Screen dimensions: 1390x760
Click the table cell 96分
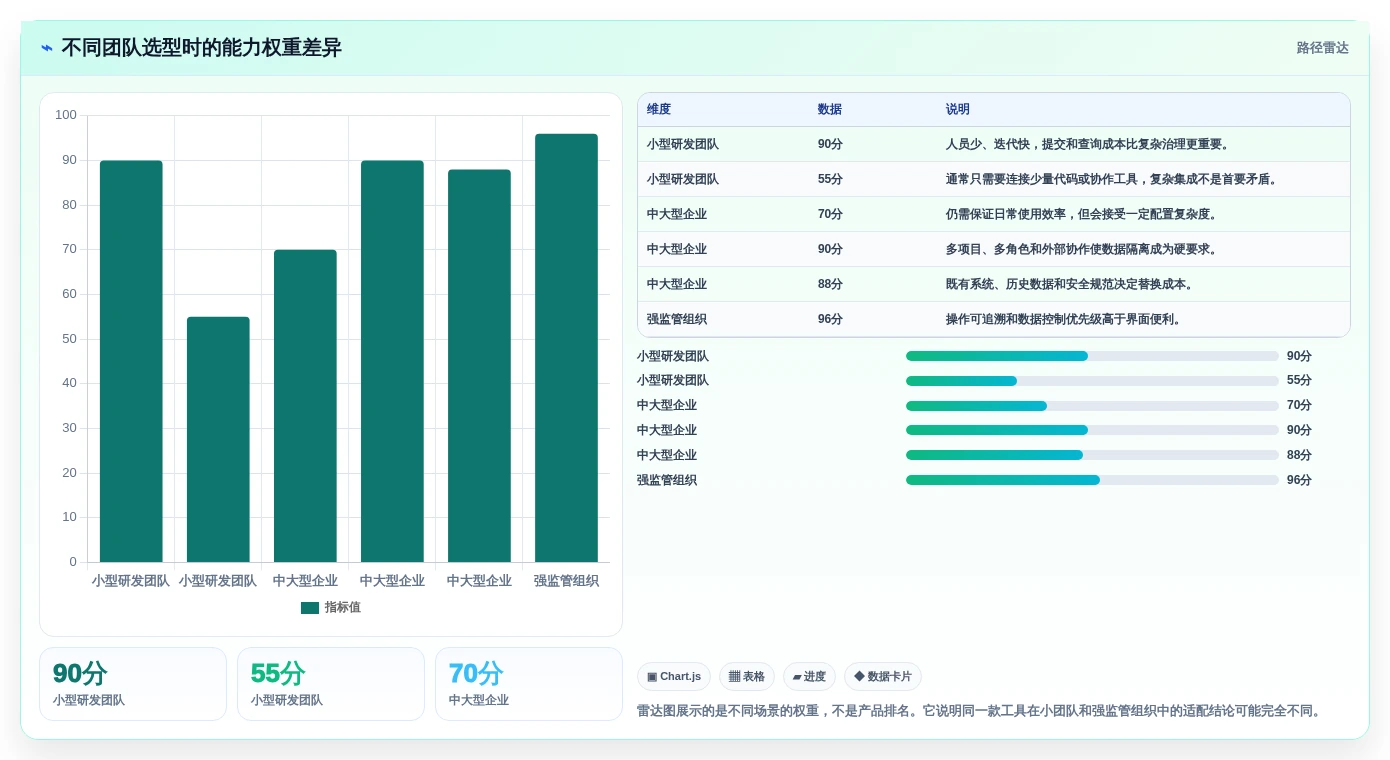pyautogui.click(x=830, y=320)
